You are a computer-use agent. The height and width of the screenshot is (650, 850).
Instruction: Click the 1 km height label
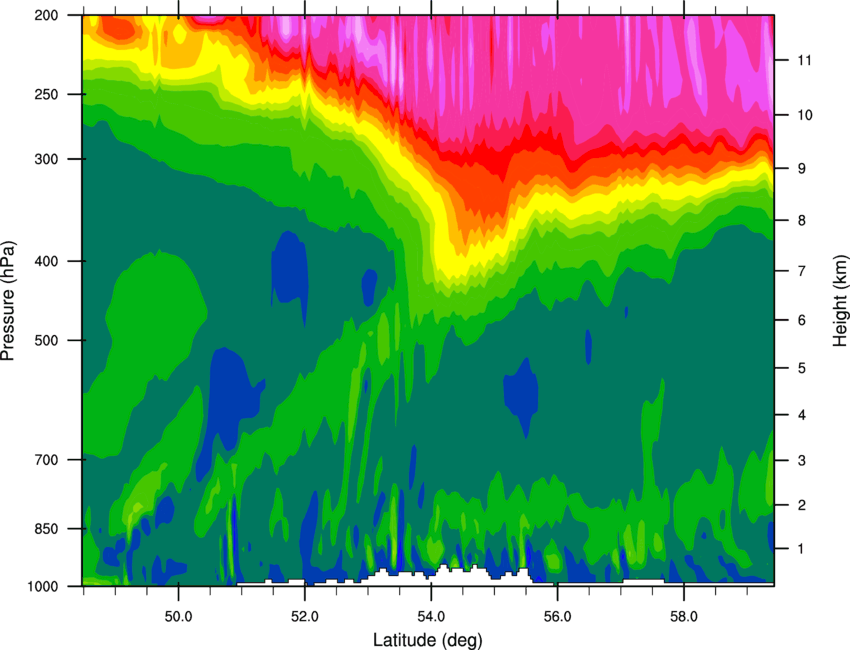tap(802, 549)
